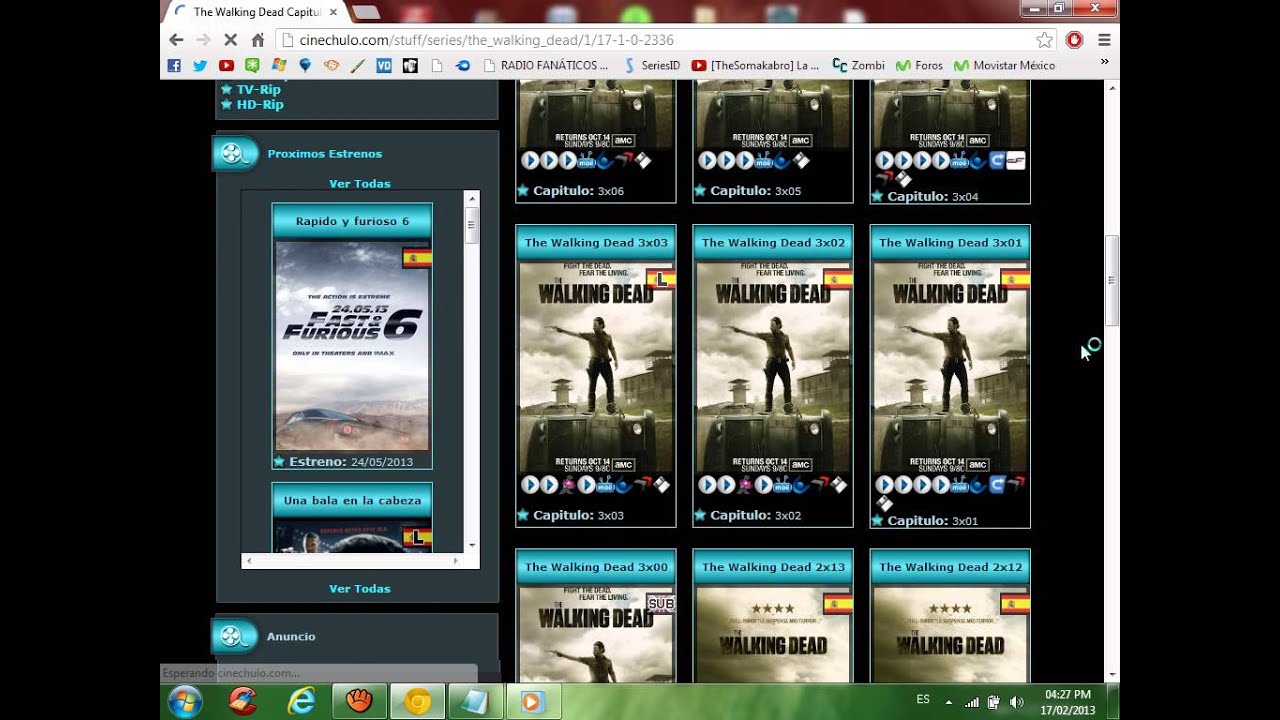Screen dimensions: 1280x720
Task: Click the lower Ver Todas link below the list
Action: (x=360, y=588)
